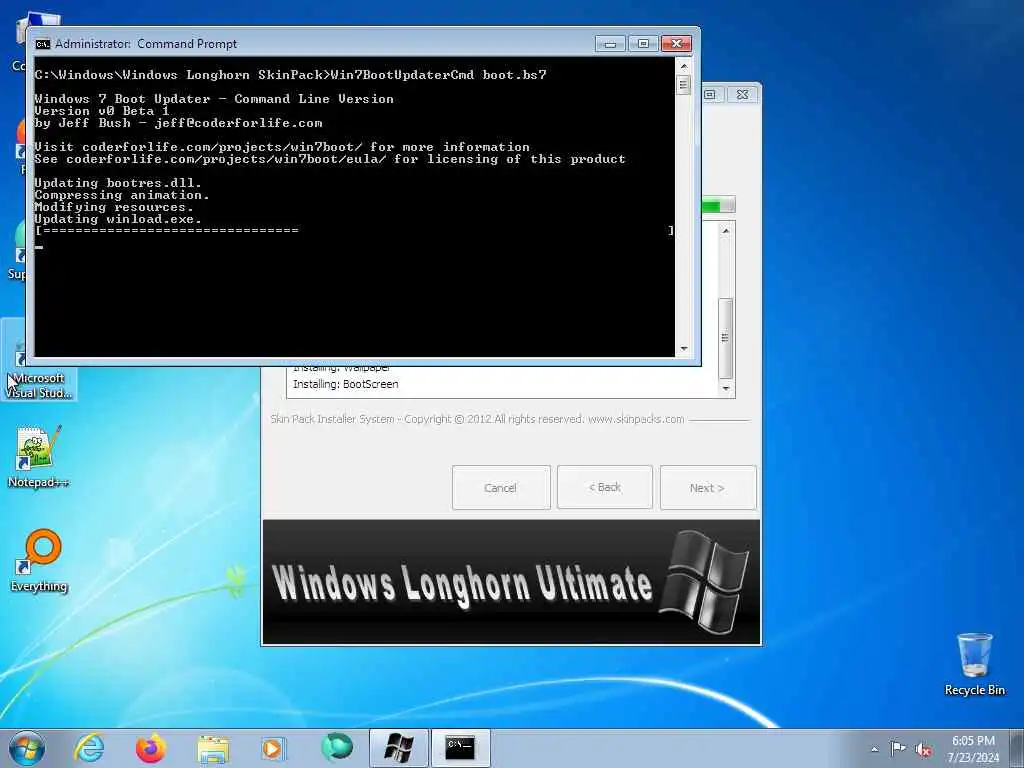Click Command Prompt scrollbar up arrow
Image resolution: width=1024 pixels, height=768 pixels.
tap(684, 66)
